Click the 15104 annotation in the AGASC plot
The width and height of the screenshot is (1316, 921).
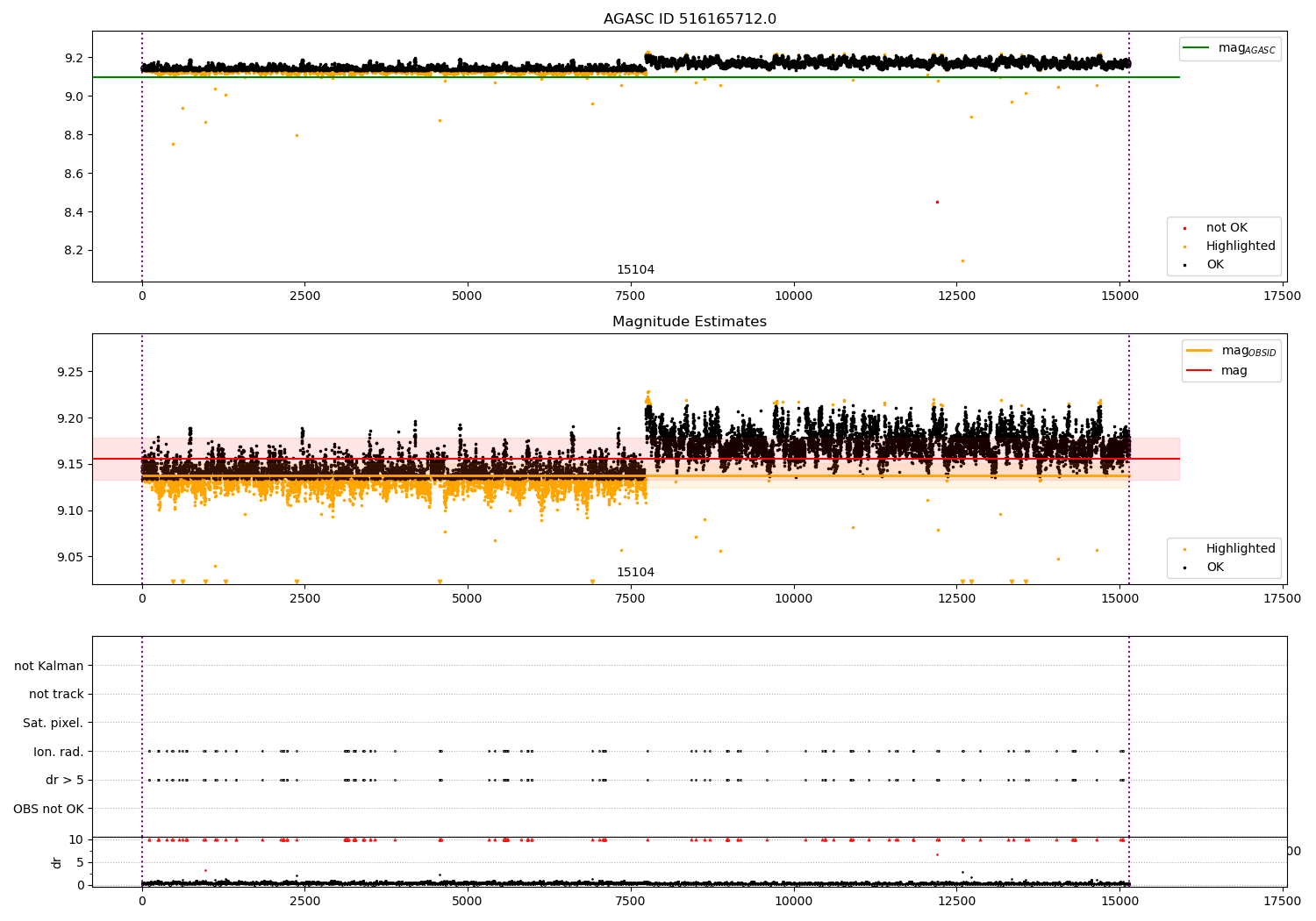click(635, 270)
